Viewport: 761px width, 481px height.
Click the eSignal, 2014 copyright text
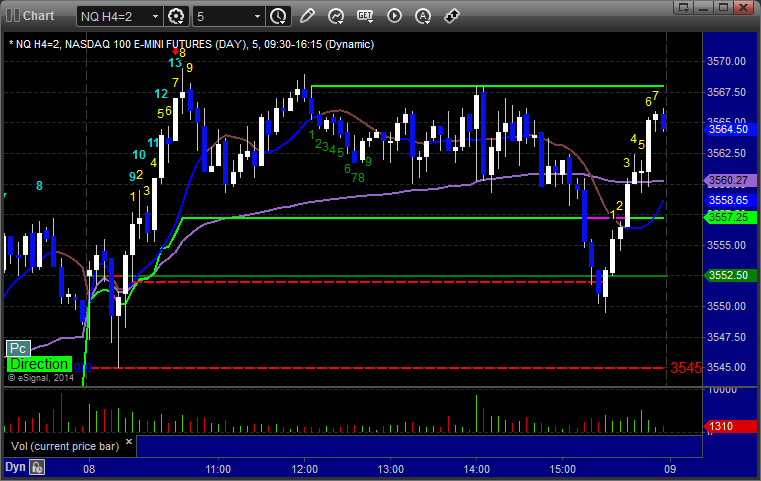[x=41, y=378]
